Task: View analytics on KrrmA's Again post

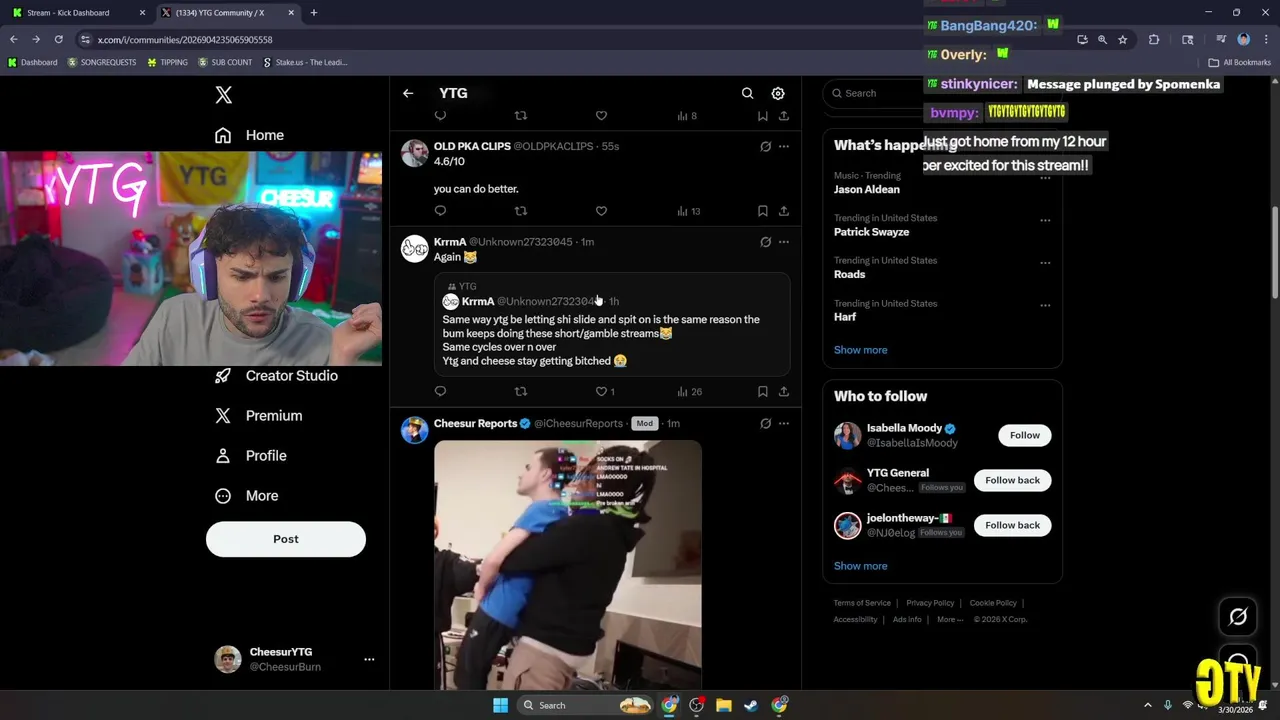Action: coord(689,391)
